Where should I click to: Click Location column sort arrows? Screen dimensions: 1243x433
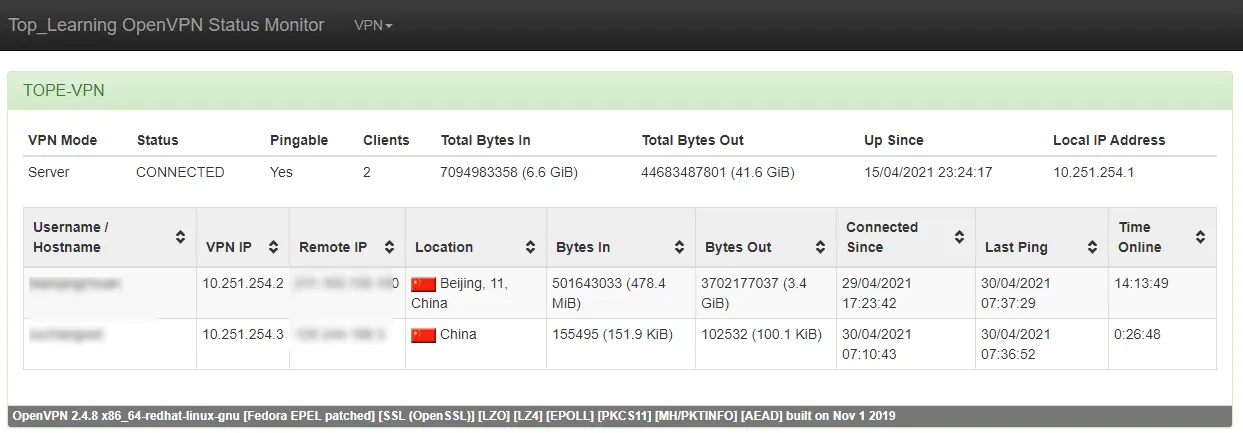pyautogui.click(x=531, y=247)
